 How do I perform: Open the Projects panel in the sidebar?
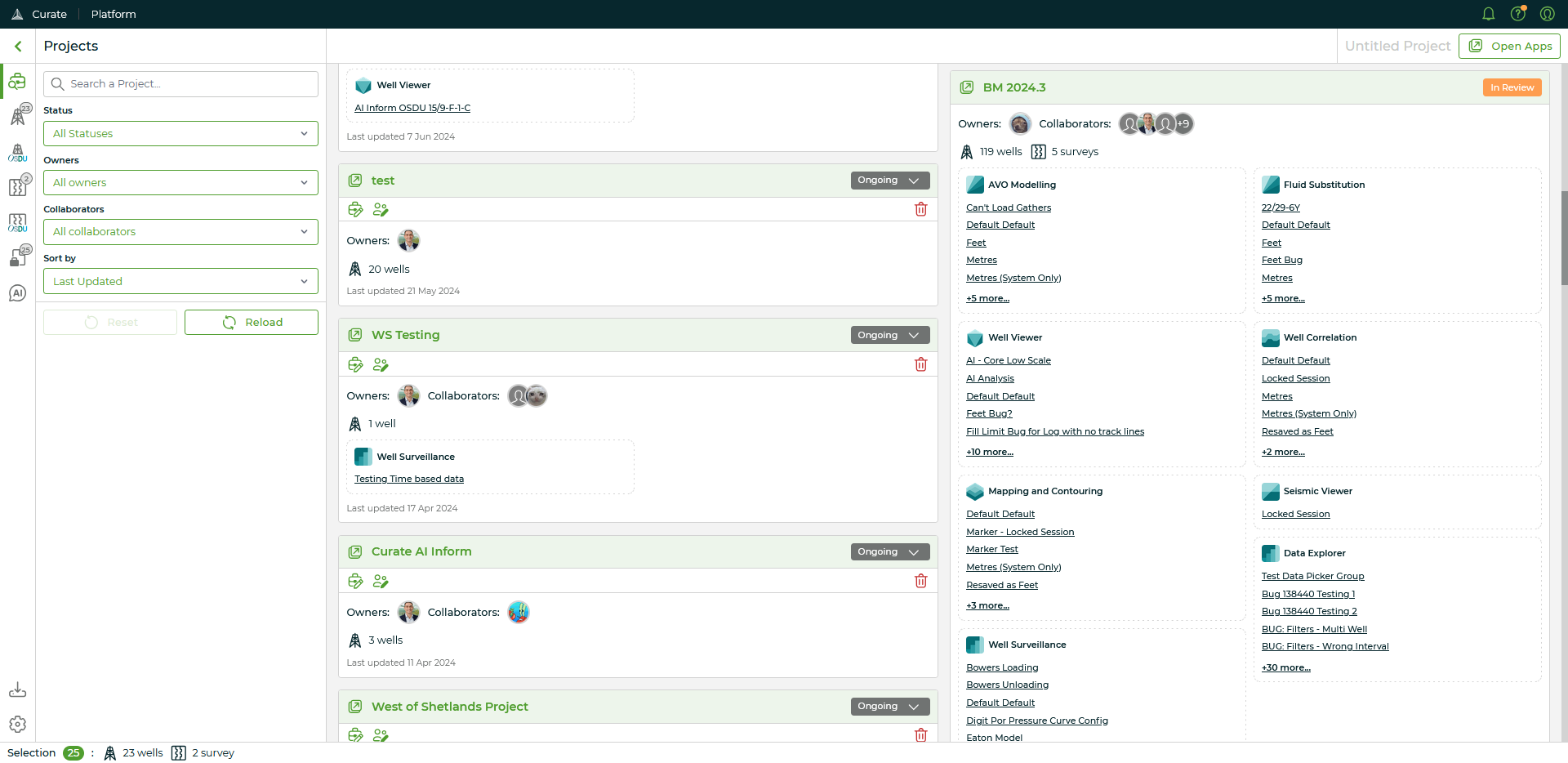(17, 81)
